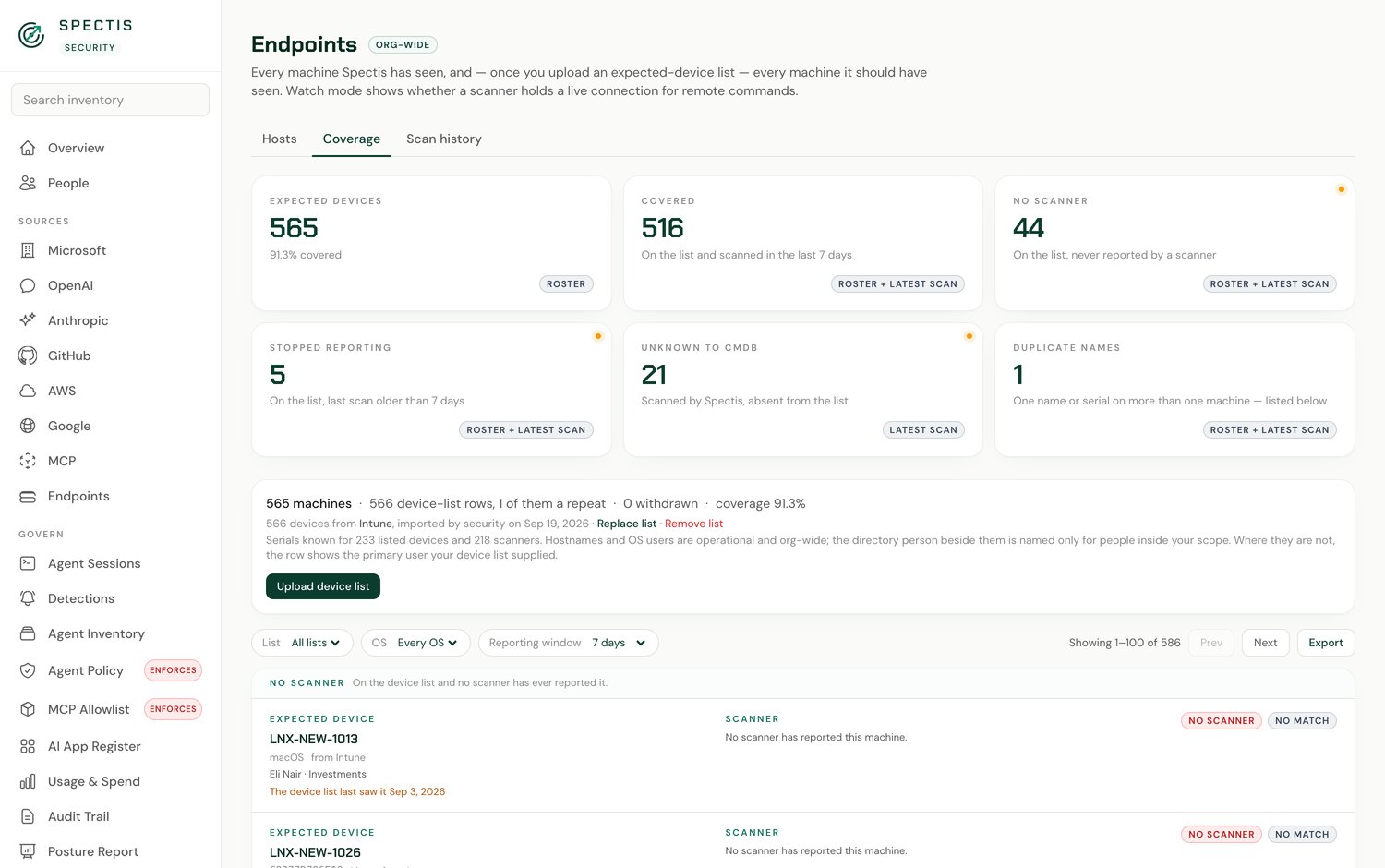Click the Microsoft building icon

[28, 250]
